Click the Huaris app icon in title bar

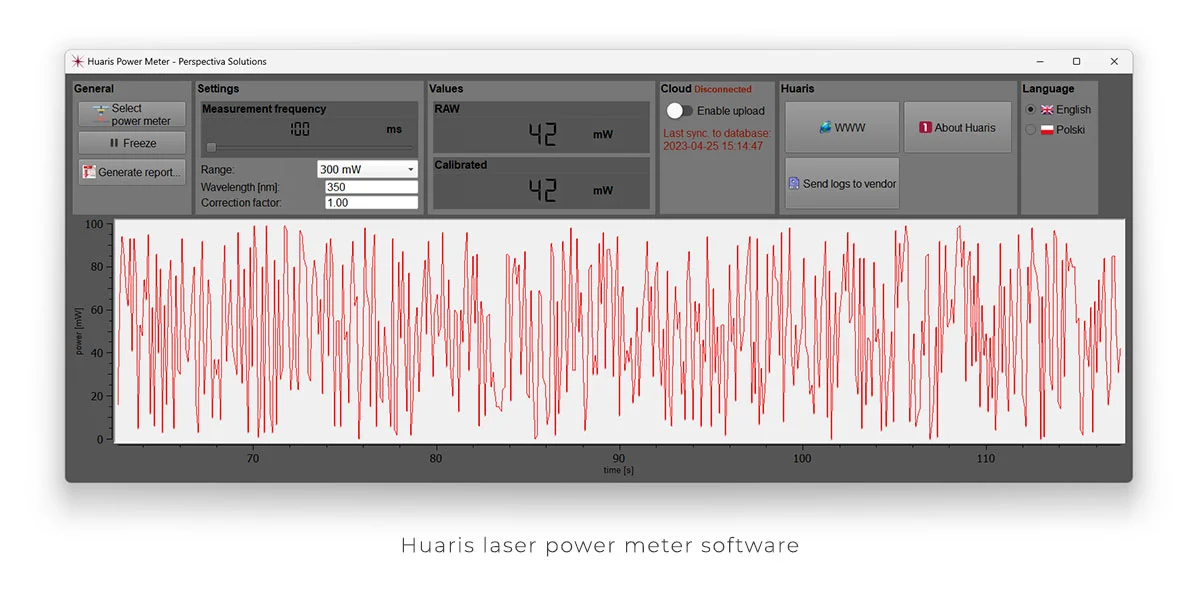tap(78, 62)
